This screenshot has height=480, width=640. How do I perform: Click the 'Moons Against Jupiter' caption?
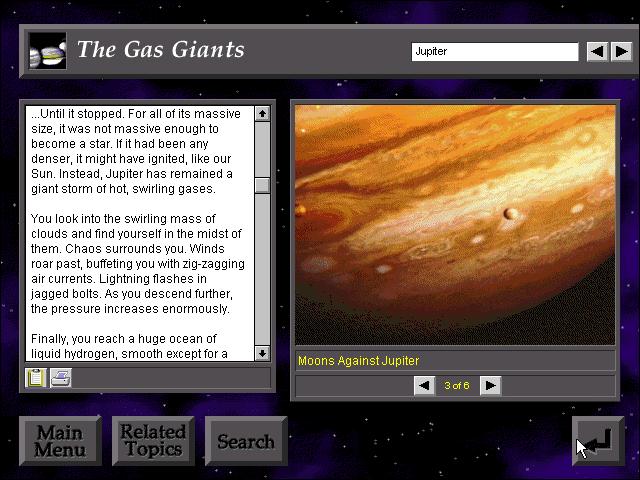tap(358, 361)
